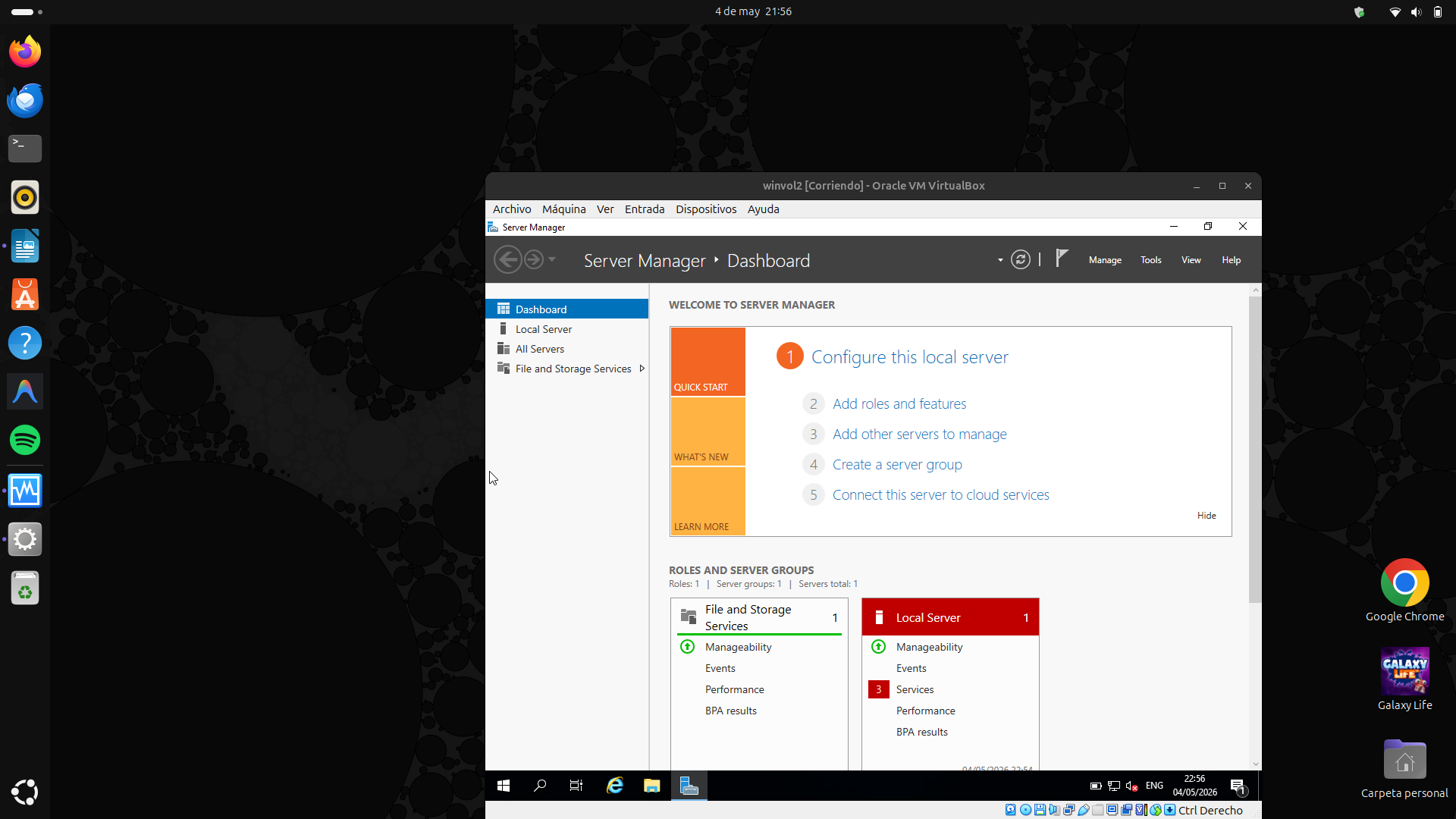This screenshot has width=1456, height=819.
Task: Click the network tray icon in Windows
Action: click(x=1113, y=786)
